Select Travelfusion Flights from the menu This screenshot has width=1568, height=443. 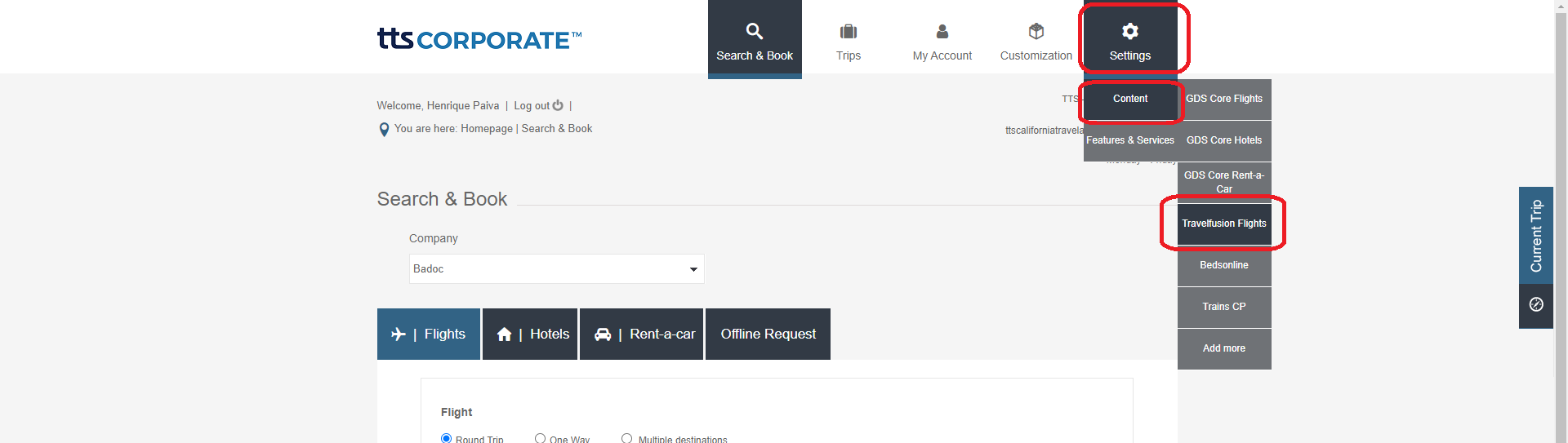(x=1223, y=224)
